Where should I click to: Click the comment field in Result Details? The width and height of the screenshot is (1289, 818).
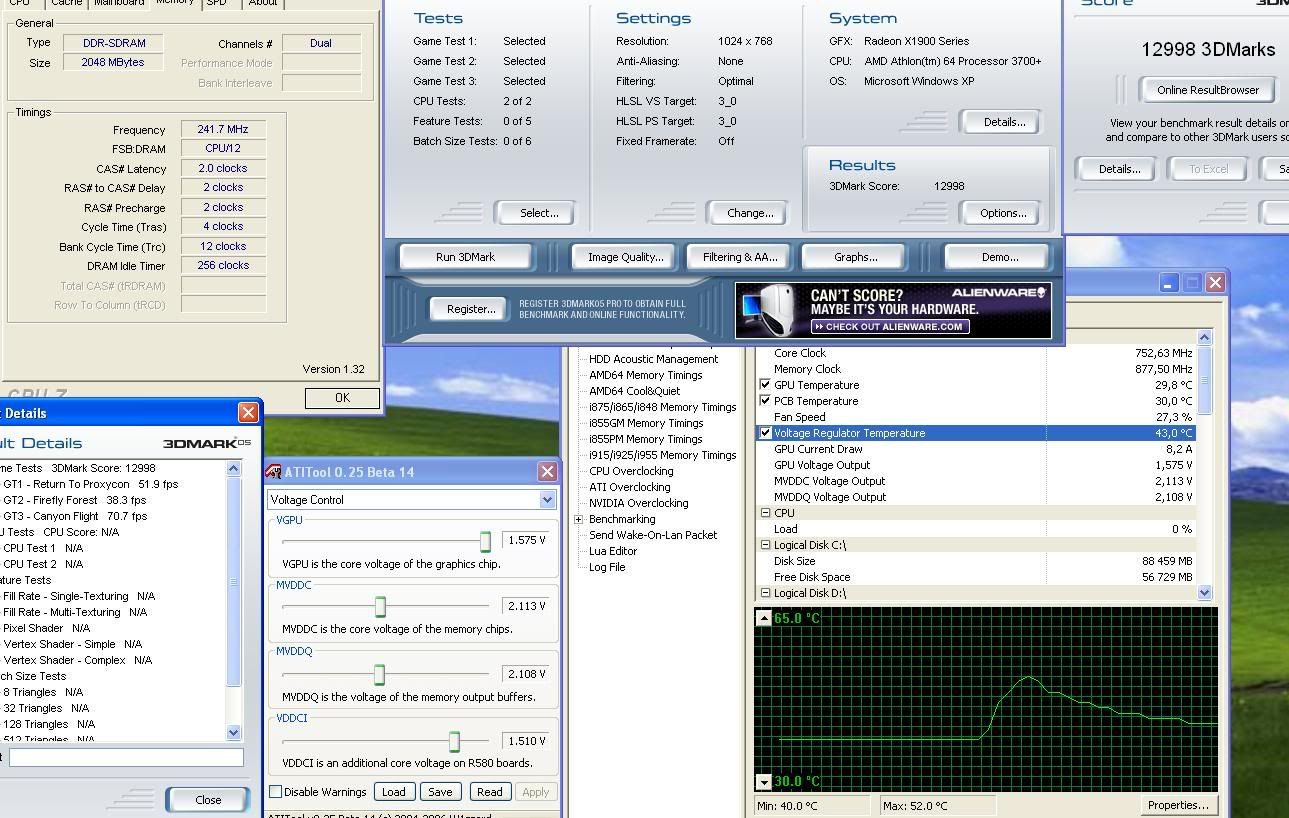pos(126,758)
